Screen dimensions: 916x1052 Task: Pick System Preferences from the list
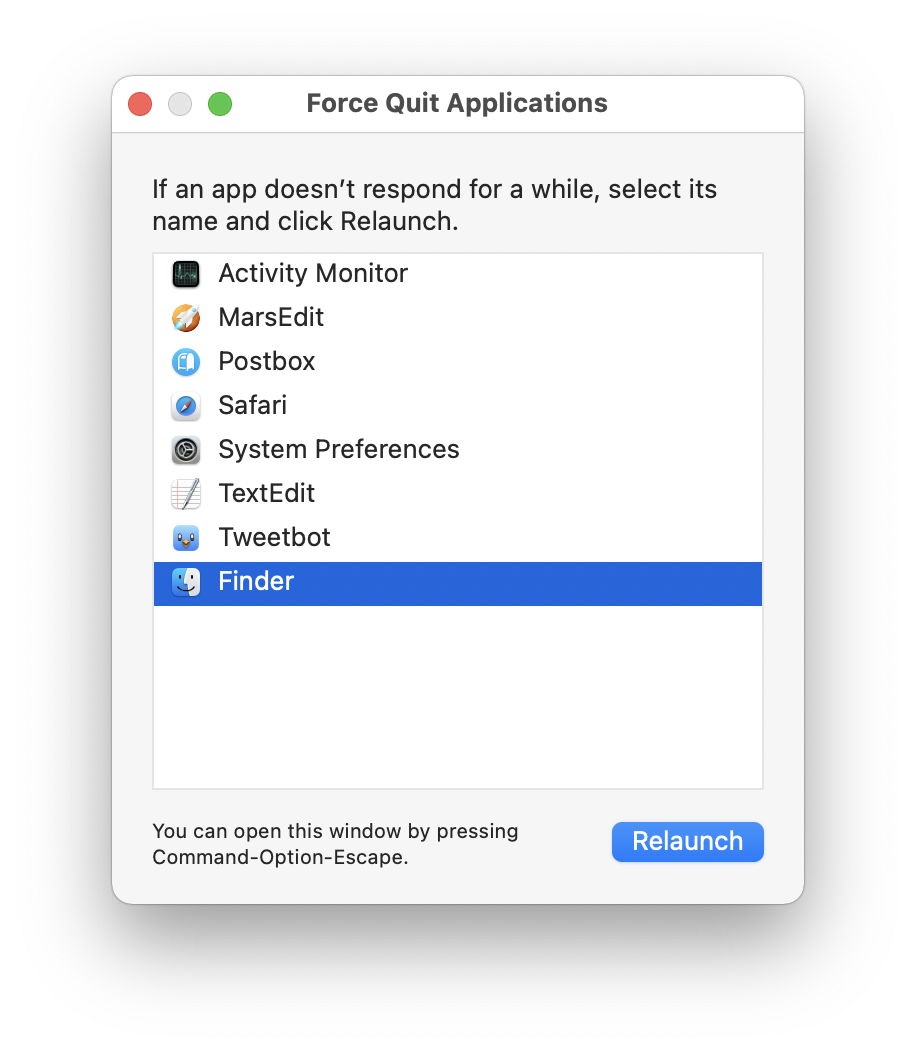tap(339, 450)
